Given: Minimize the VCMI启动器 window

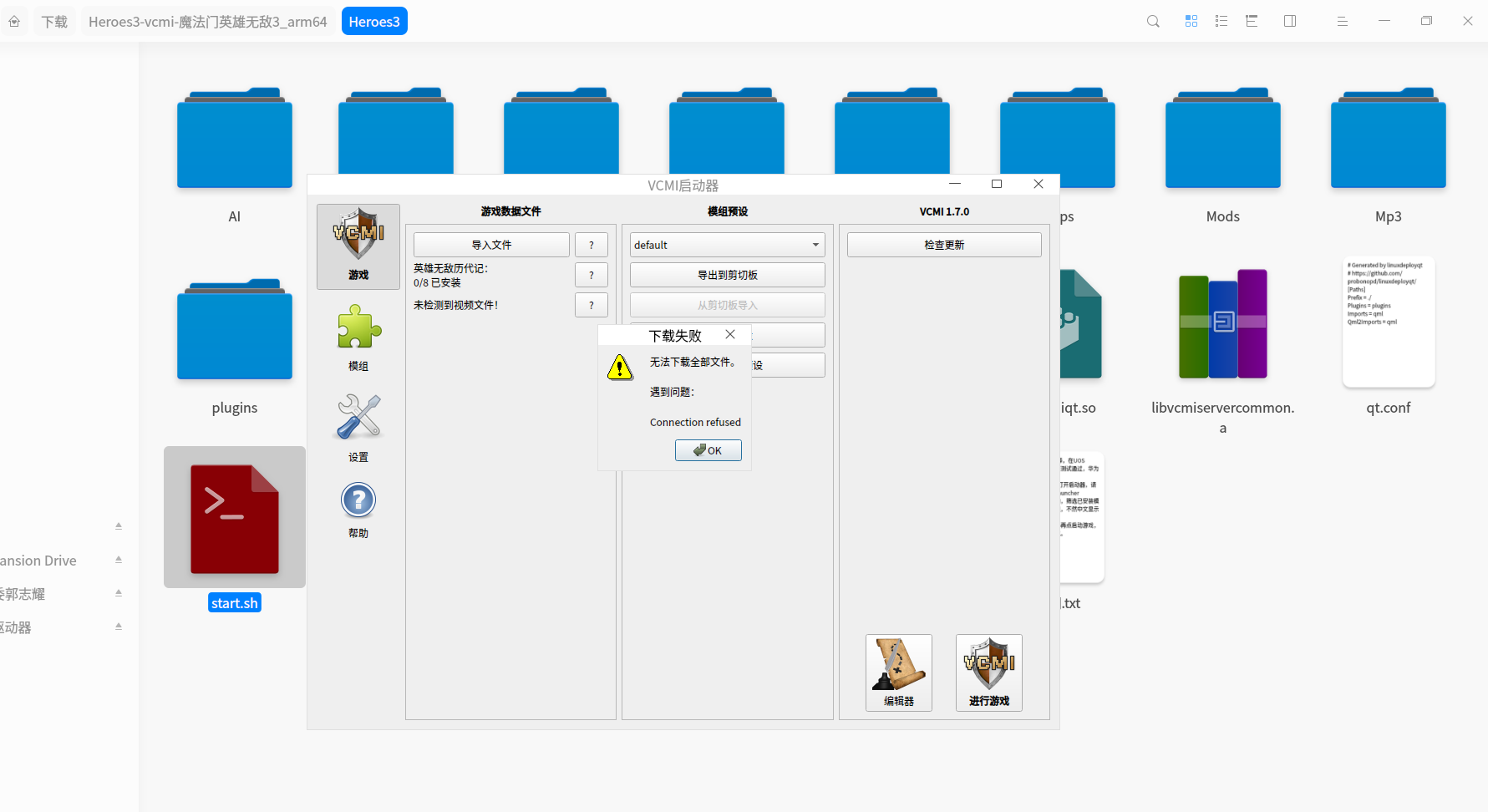Looking at the screenshot, I should (x=955, y=184).
